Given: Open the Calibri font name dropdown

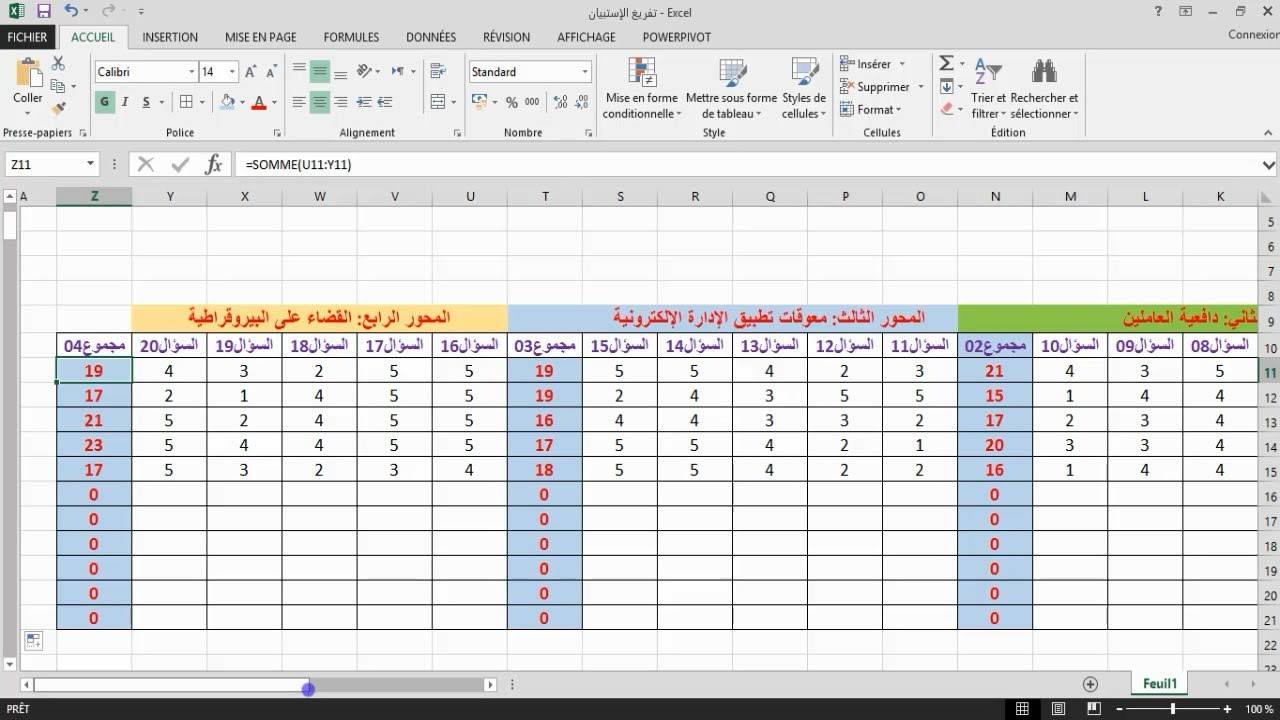Looking at the screenshot, I should (191, 72).
